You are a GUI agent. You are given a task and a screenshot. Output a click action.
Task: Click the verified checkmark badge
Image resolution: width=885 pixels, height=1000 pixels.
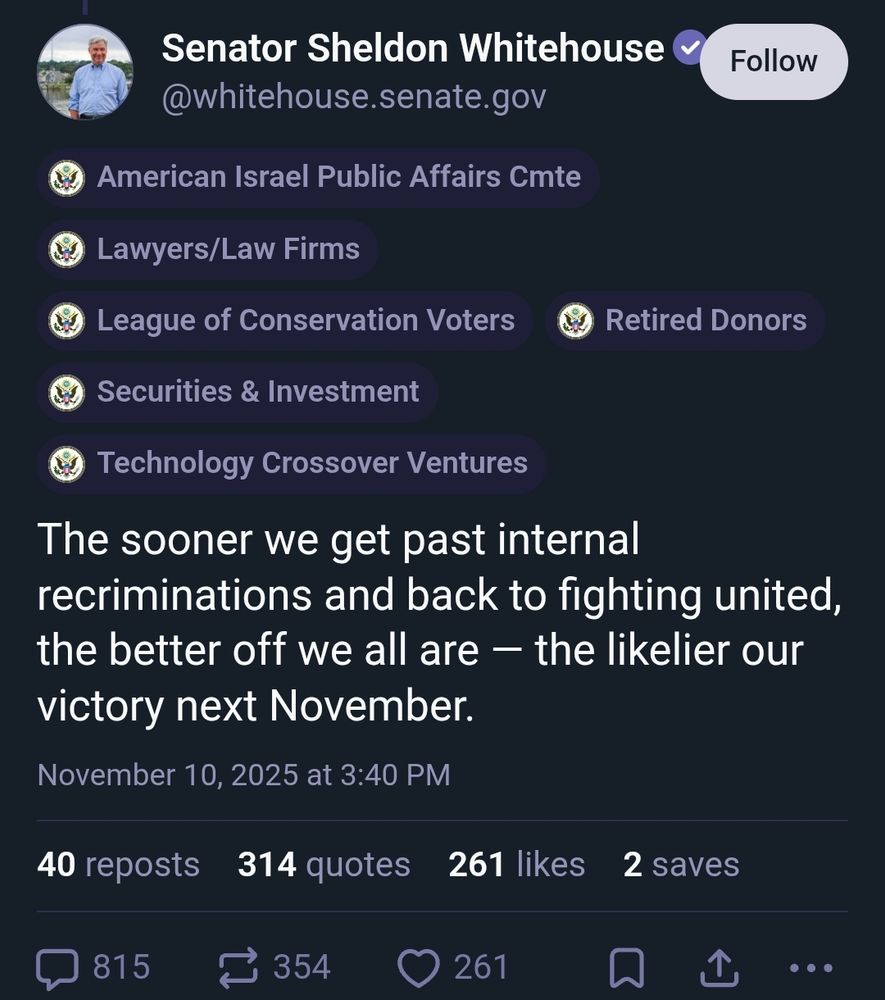pyautogui.click(x=690, y=45)
